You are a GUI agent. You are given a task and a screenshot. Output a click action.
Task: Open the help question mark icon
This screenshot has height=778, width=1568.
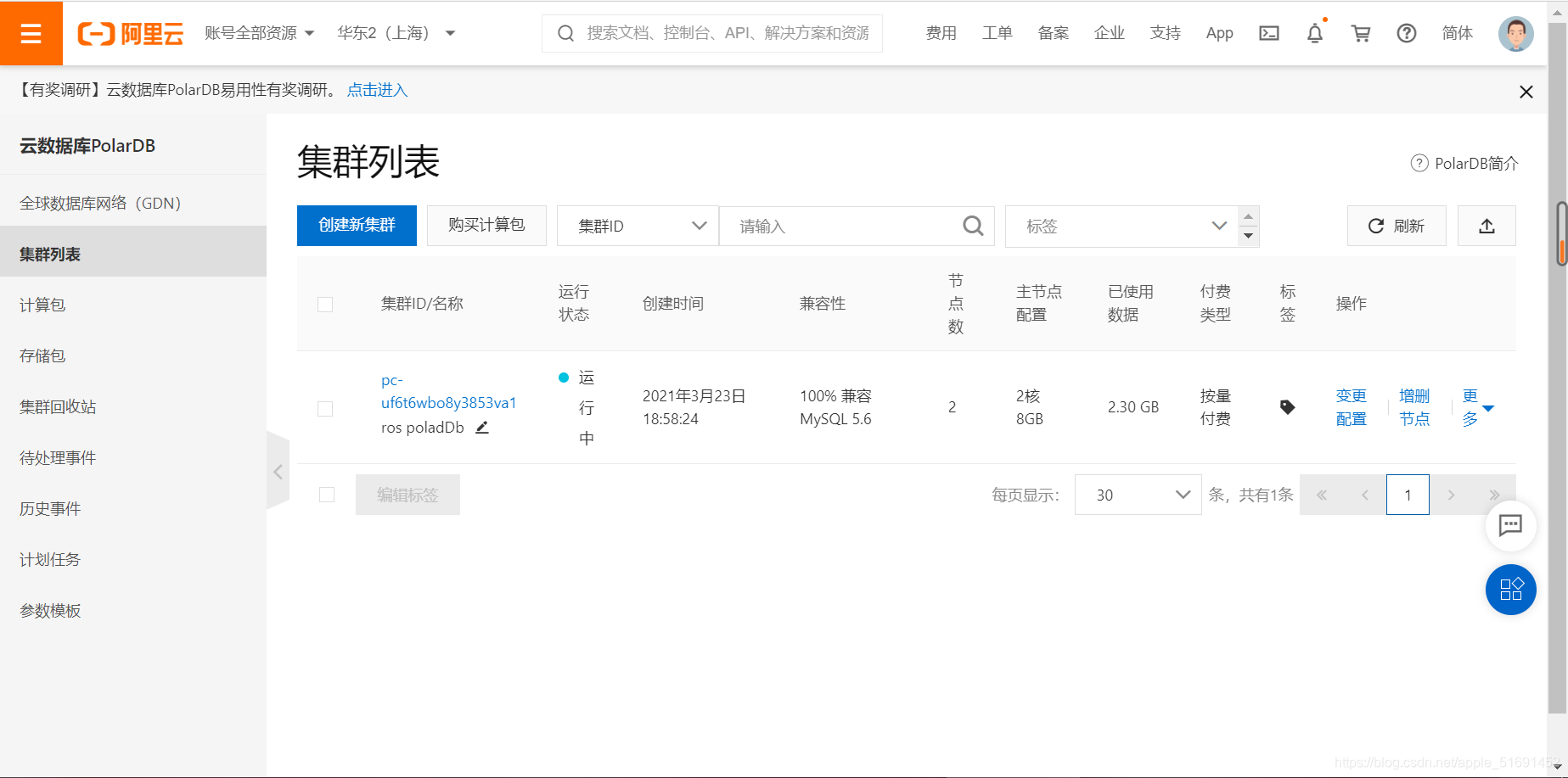(x=1407, y=33)
